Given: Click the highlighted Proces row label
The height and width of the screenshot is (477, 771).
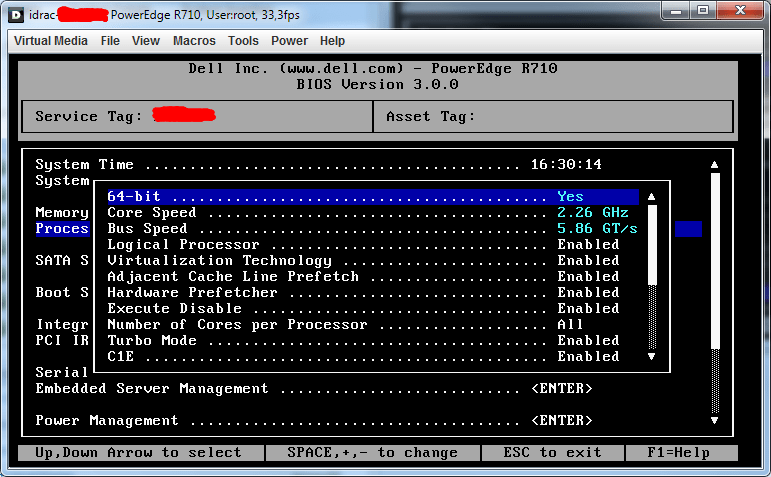Looking at the screenshot, I should (x=62, y=229).
